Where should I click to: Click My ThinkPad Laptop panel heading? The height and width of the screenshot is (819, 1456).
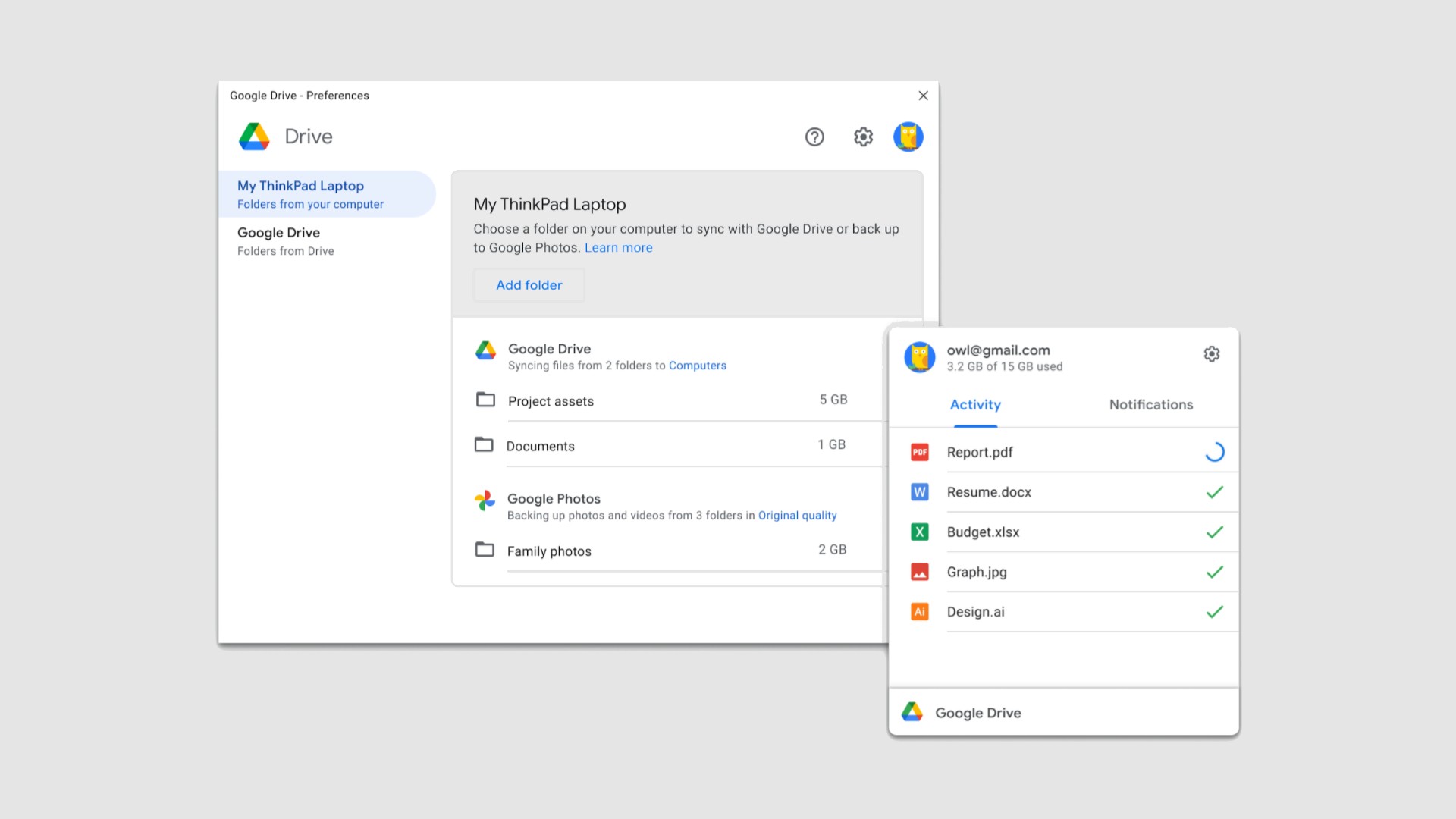550,205
